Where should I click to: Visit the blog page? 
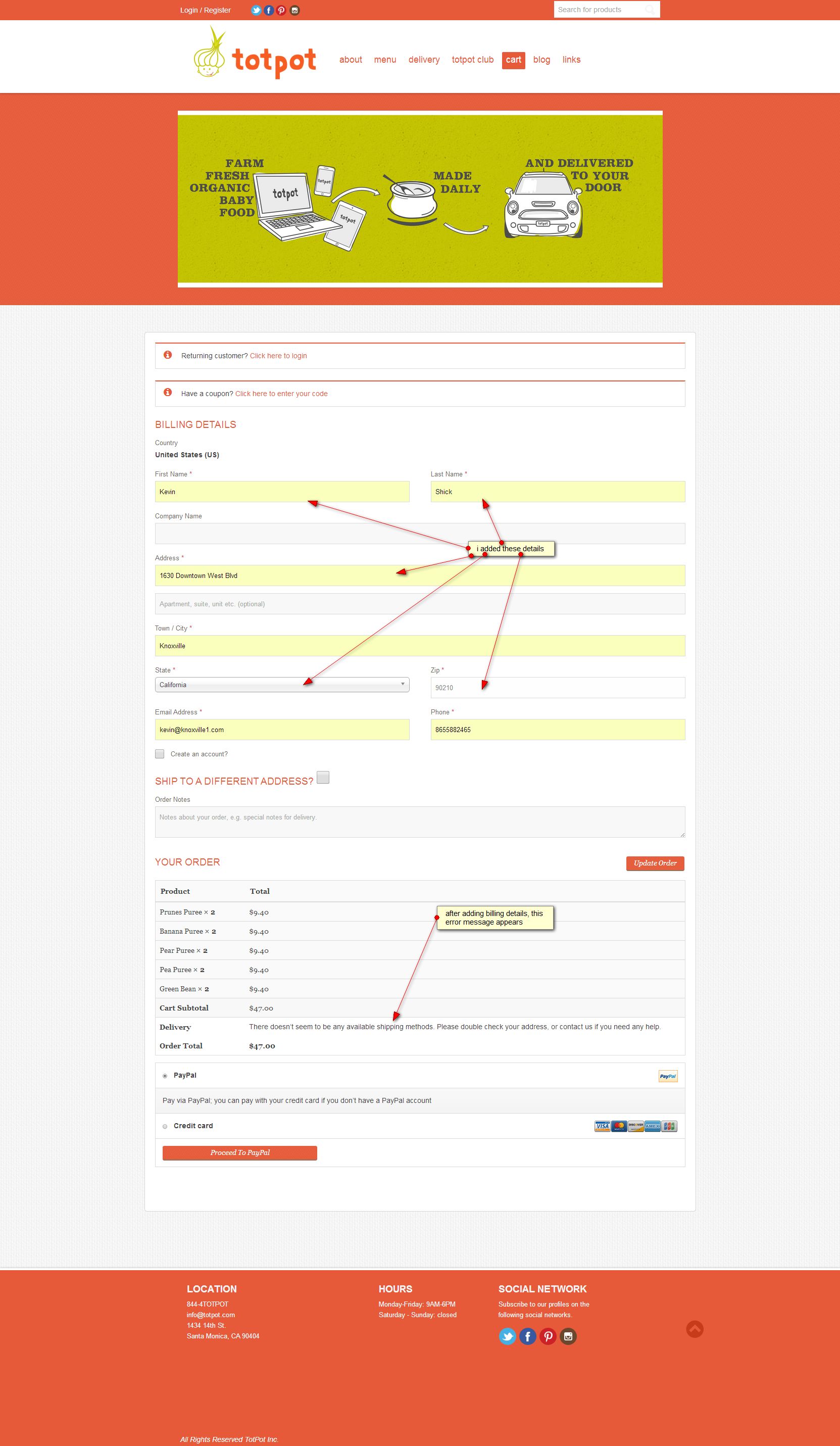click(541, 60)
